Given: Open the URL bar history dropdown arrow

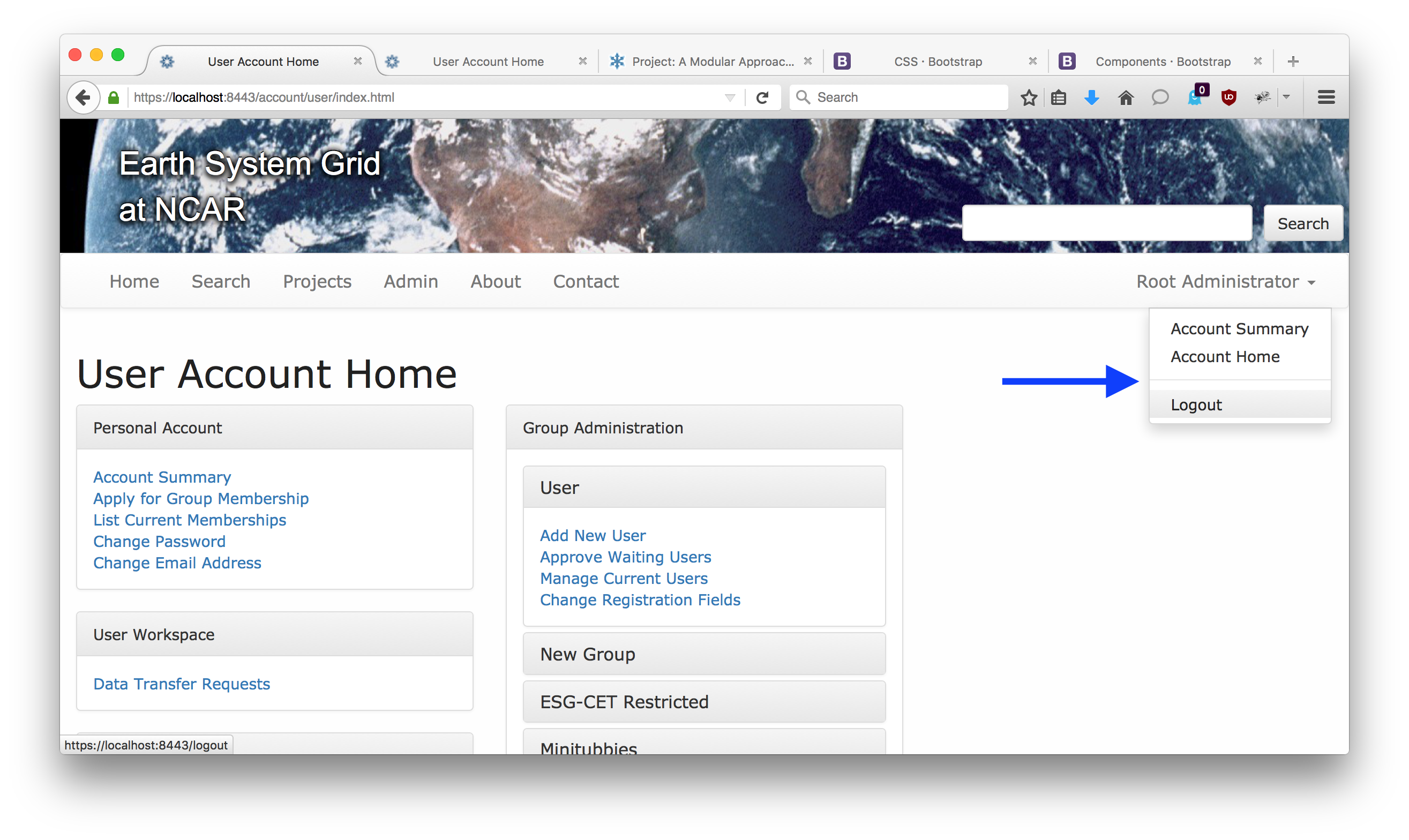Looking at the screenshot, I should tap(730, 97).
